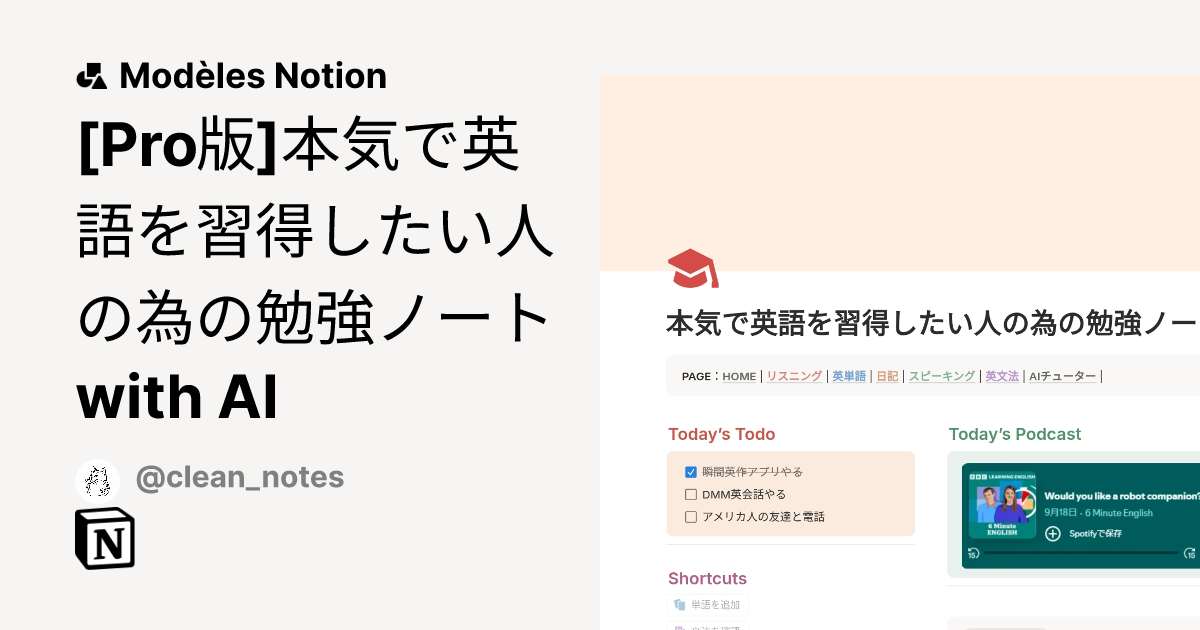
Task: Open the HOME page tab
Action: click(739, 376)
